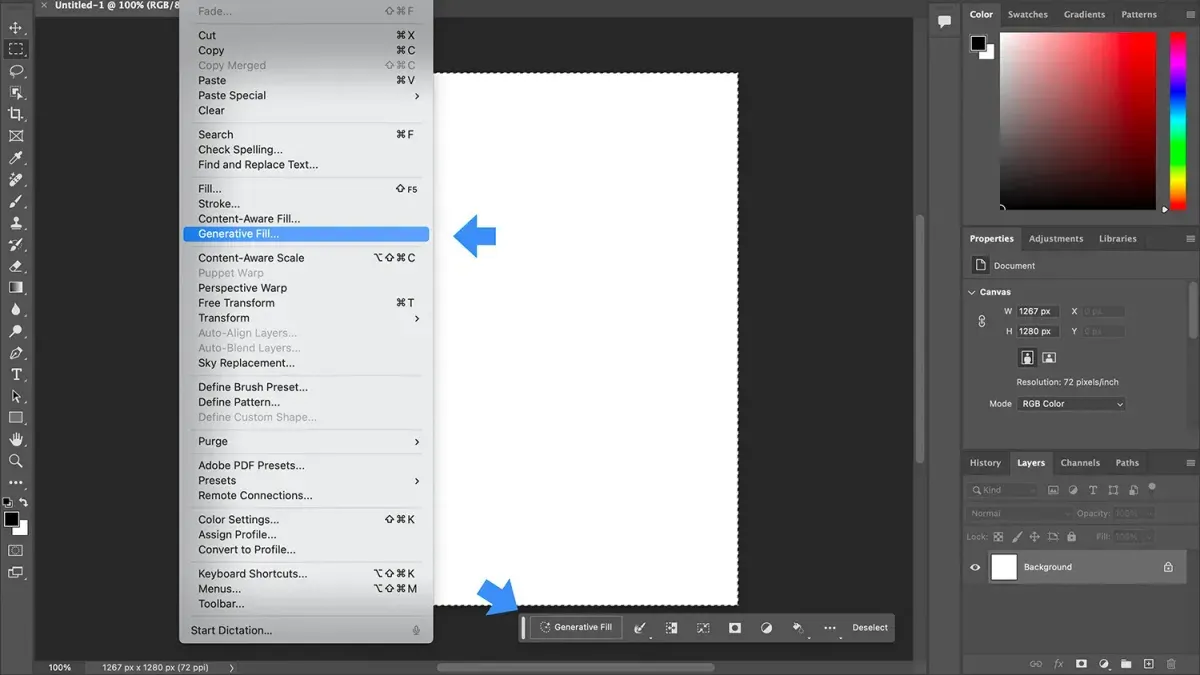Switch to the Swatches tab
1200x675 pixels.
coord(1027,15)
